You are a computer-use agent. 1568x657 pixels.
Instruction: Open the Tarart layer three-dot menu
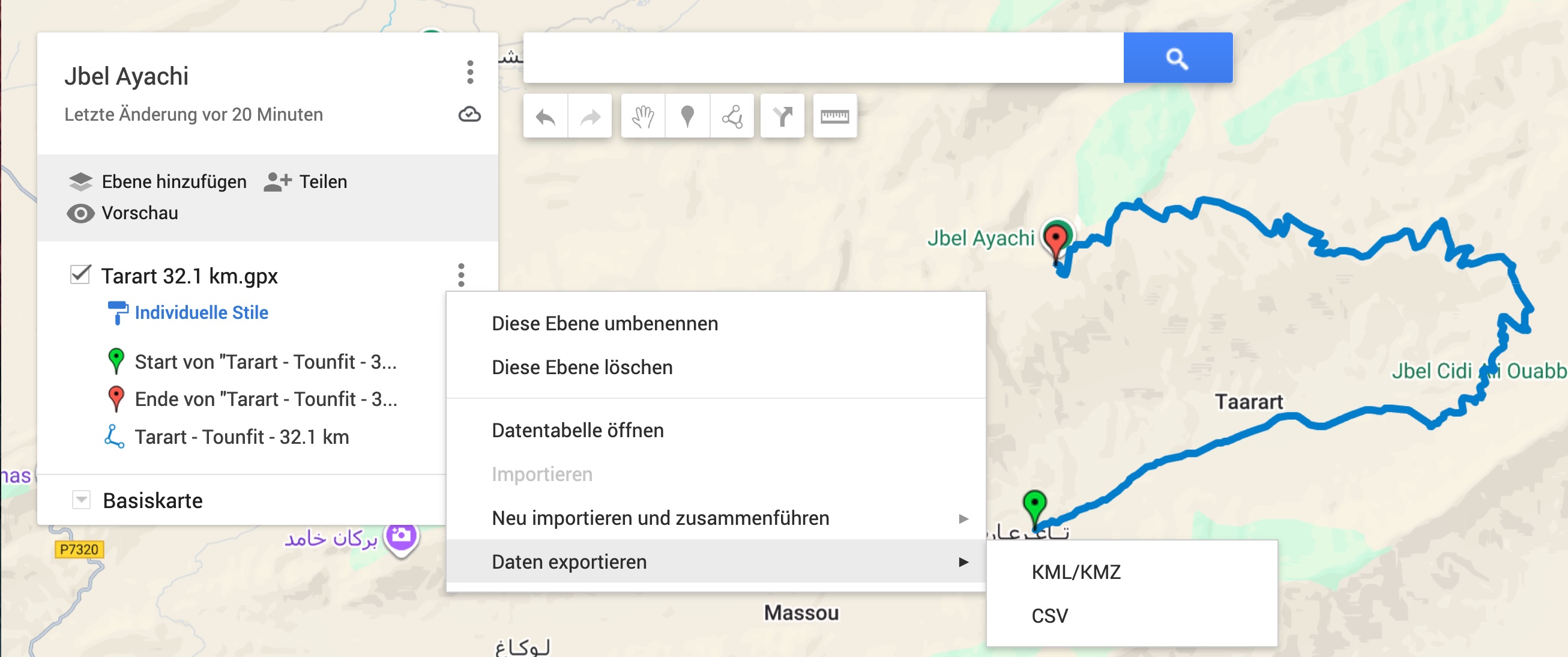tap(462, 275)
